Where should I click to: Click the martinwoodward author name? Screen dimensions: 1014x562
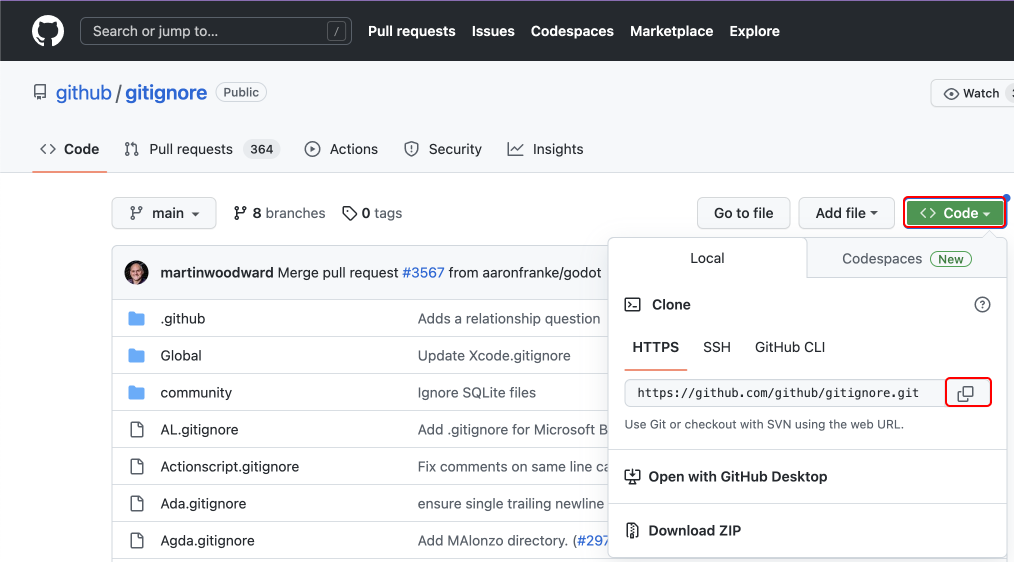[x=217, y=273]
